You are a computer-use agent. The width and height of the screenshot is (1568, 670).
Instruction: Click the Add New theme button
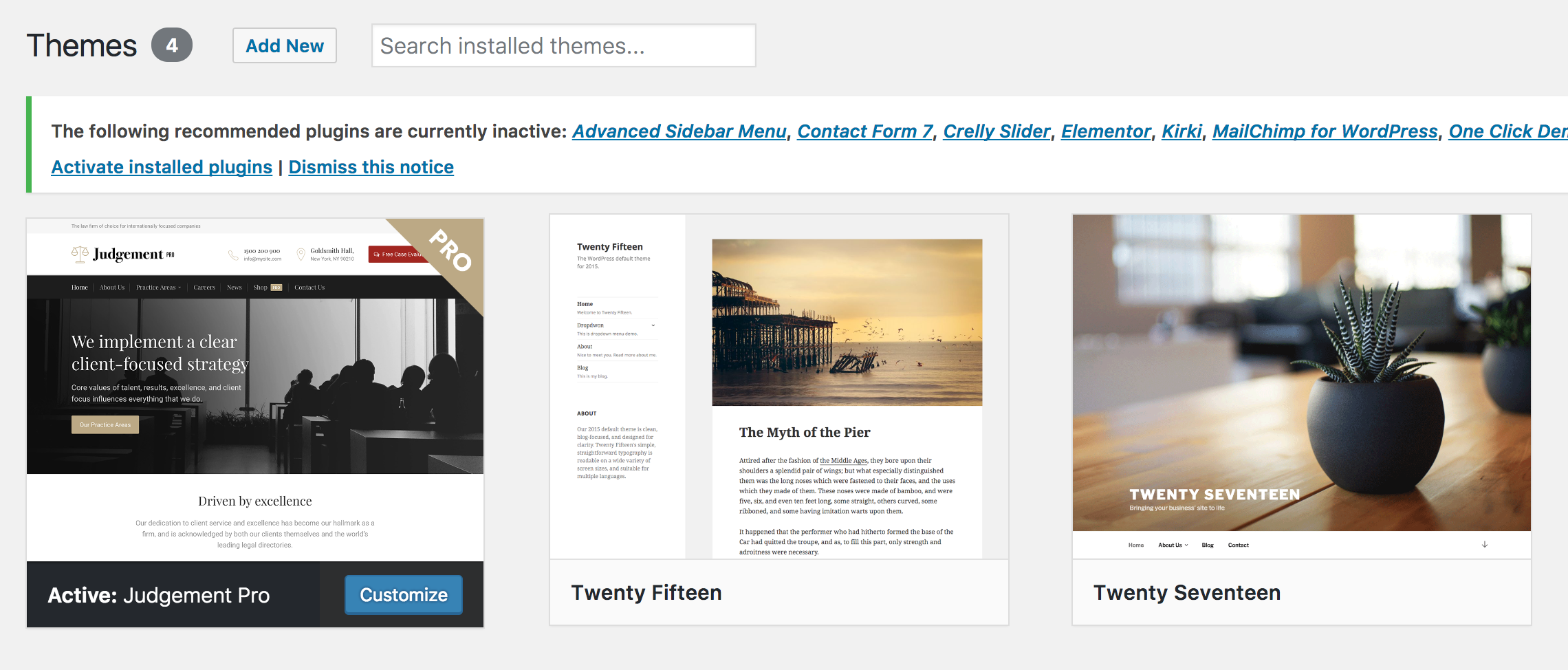pos(284,45)
